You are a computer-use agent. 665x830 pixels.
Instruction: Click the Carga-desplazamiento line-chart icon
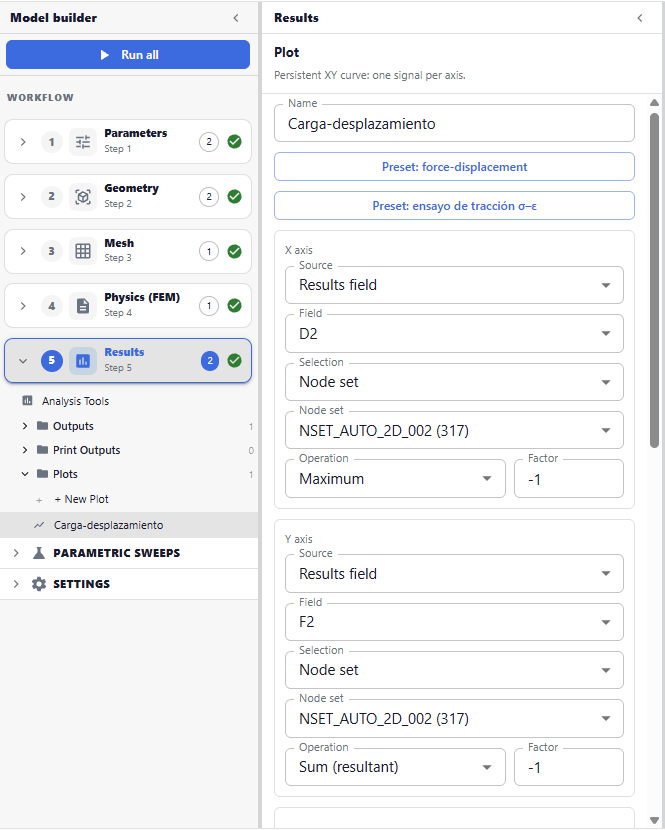39,526
